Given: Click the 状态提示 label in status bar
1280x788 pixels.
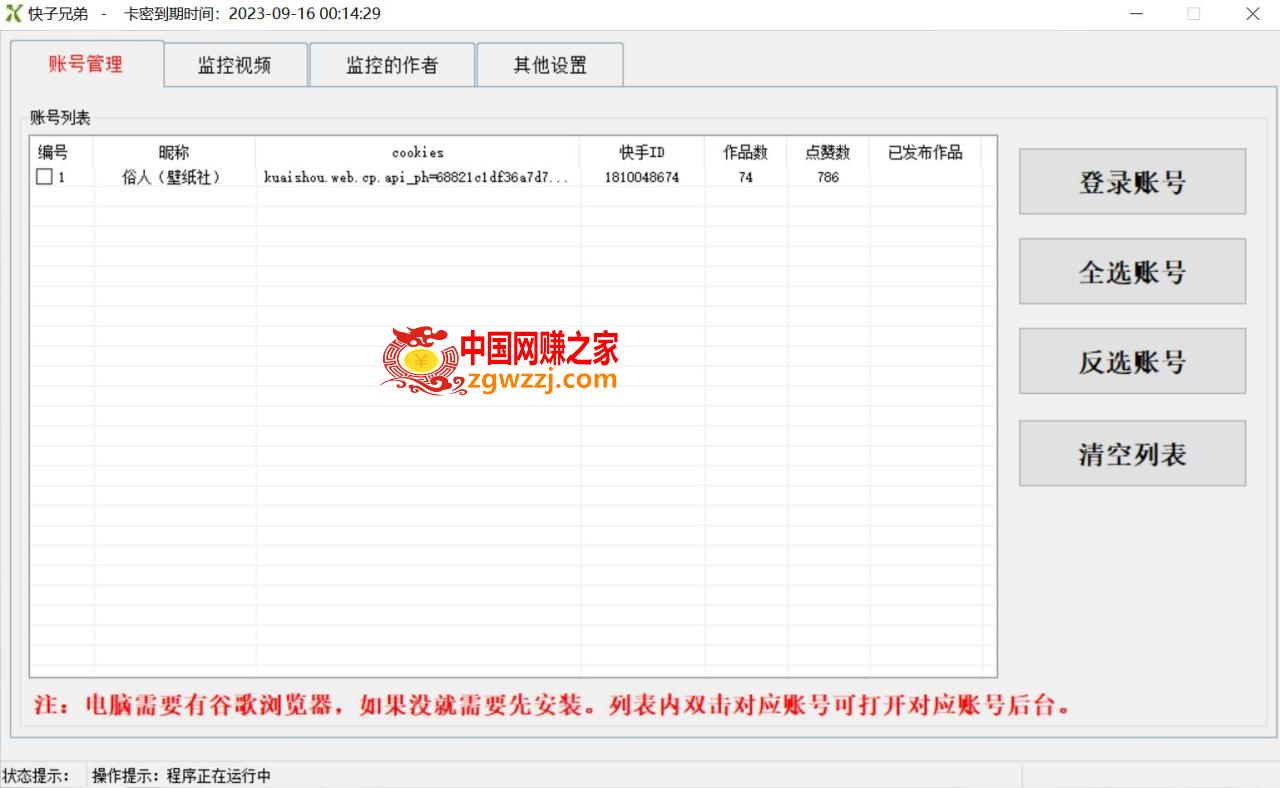Looking at the screenshot, I should click(x=36, y=776).
